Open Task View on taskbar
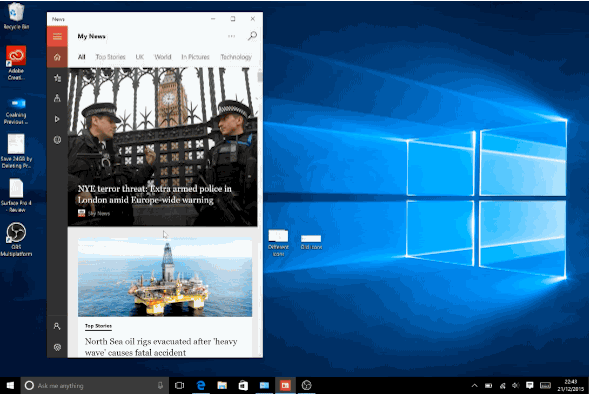Viewport: 590px width, 394px height. (179, 385)
